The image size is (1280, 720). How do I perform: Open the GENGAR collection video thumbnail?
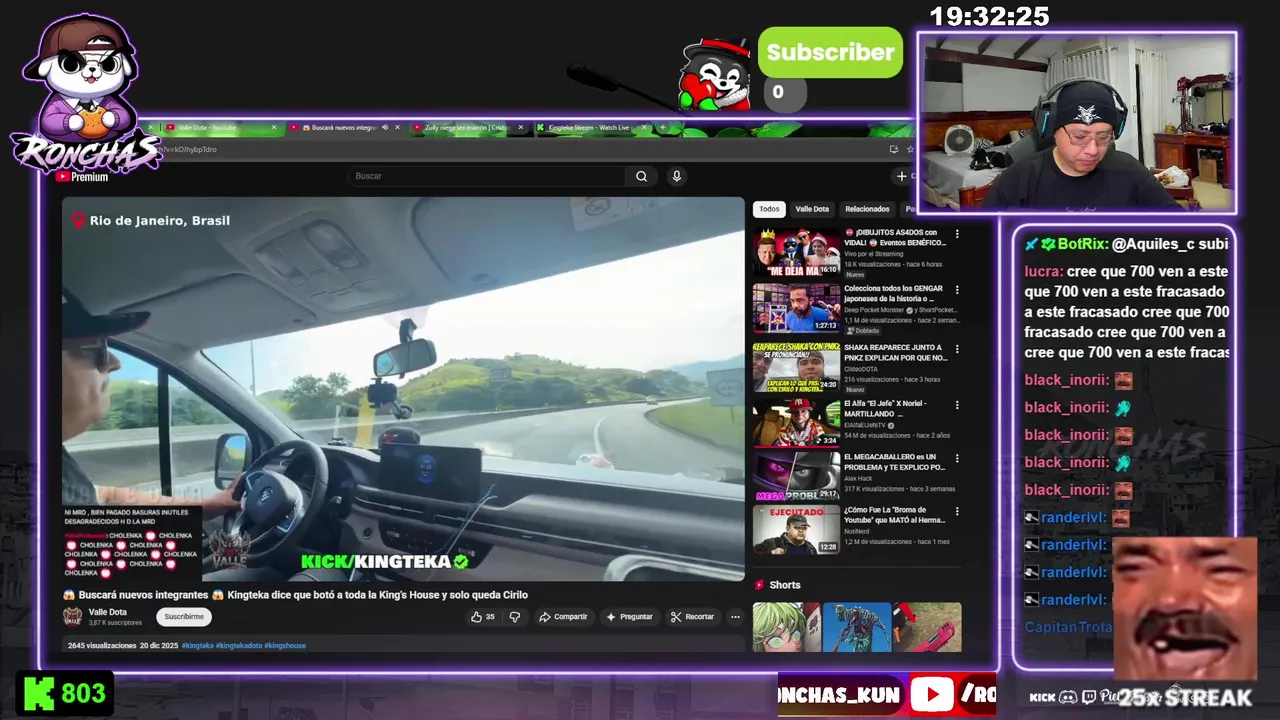click(x=796, y=309)
